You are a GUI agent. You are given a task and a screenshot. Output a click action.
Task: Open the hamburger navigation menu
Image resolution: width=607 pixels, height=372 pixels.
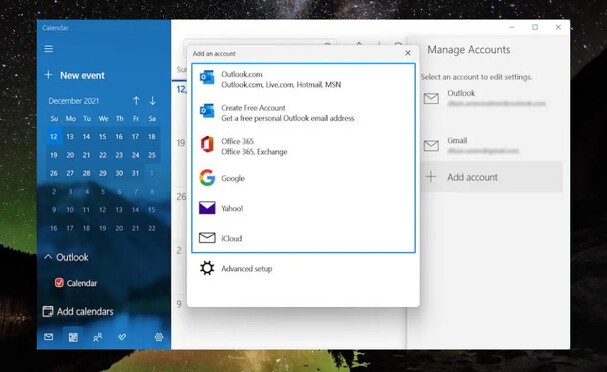coord(48,49)
